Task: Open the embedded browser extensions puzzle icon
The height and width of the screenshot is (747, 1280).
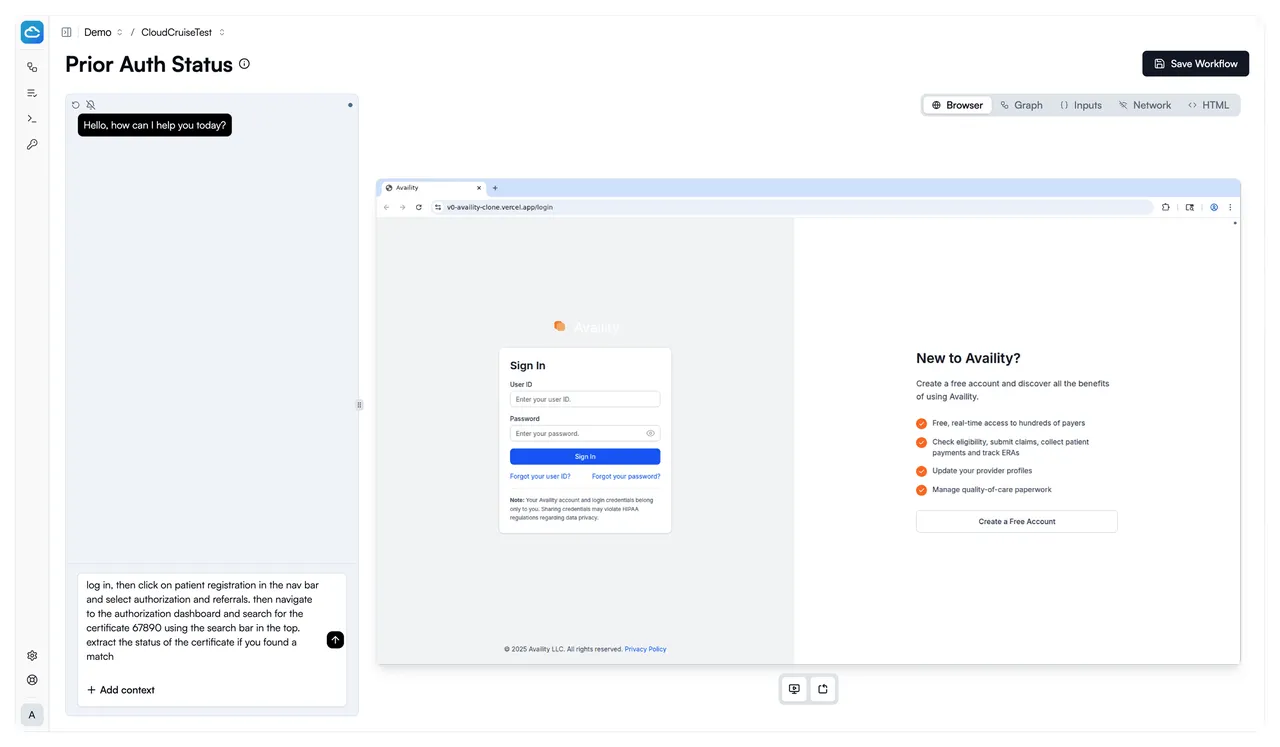Action: 1166,207
